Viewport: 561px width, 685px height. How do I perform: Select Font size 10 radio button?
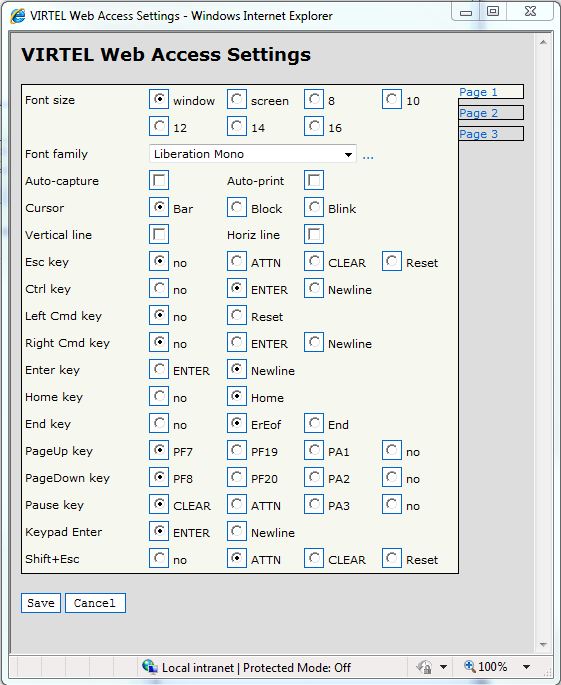coord(391,100)
